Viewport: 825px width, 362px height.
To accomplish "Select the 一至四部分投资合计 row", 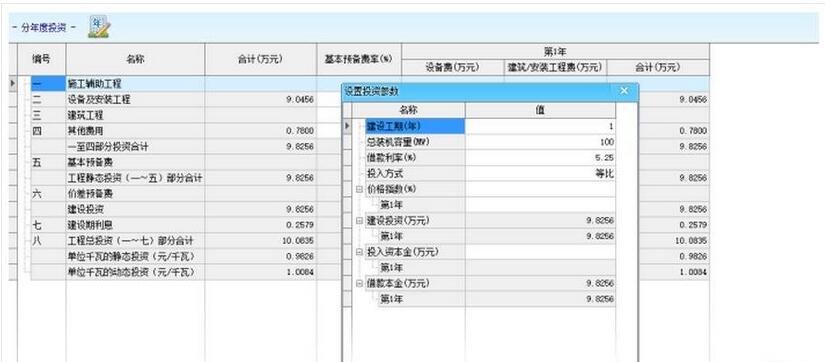I will (135, 146).
